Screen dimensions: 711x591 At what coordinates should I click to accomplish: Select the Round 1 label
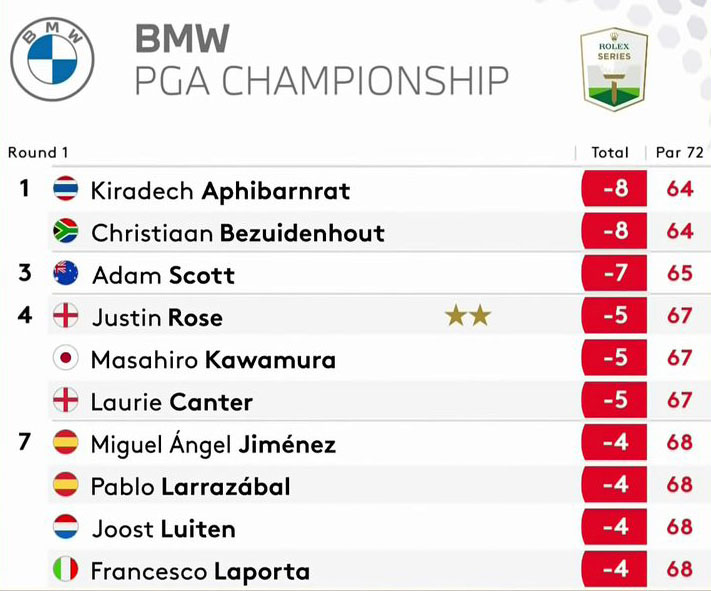[38, 152]
